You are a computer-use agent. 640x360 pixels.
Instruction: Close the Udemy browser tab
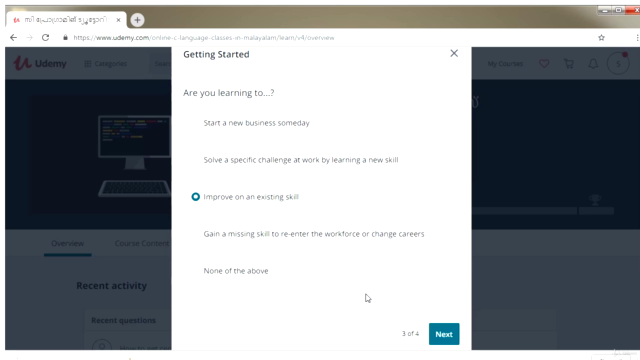click(118, 20)
